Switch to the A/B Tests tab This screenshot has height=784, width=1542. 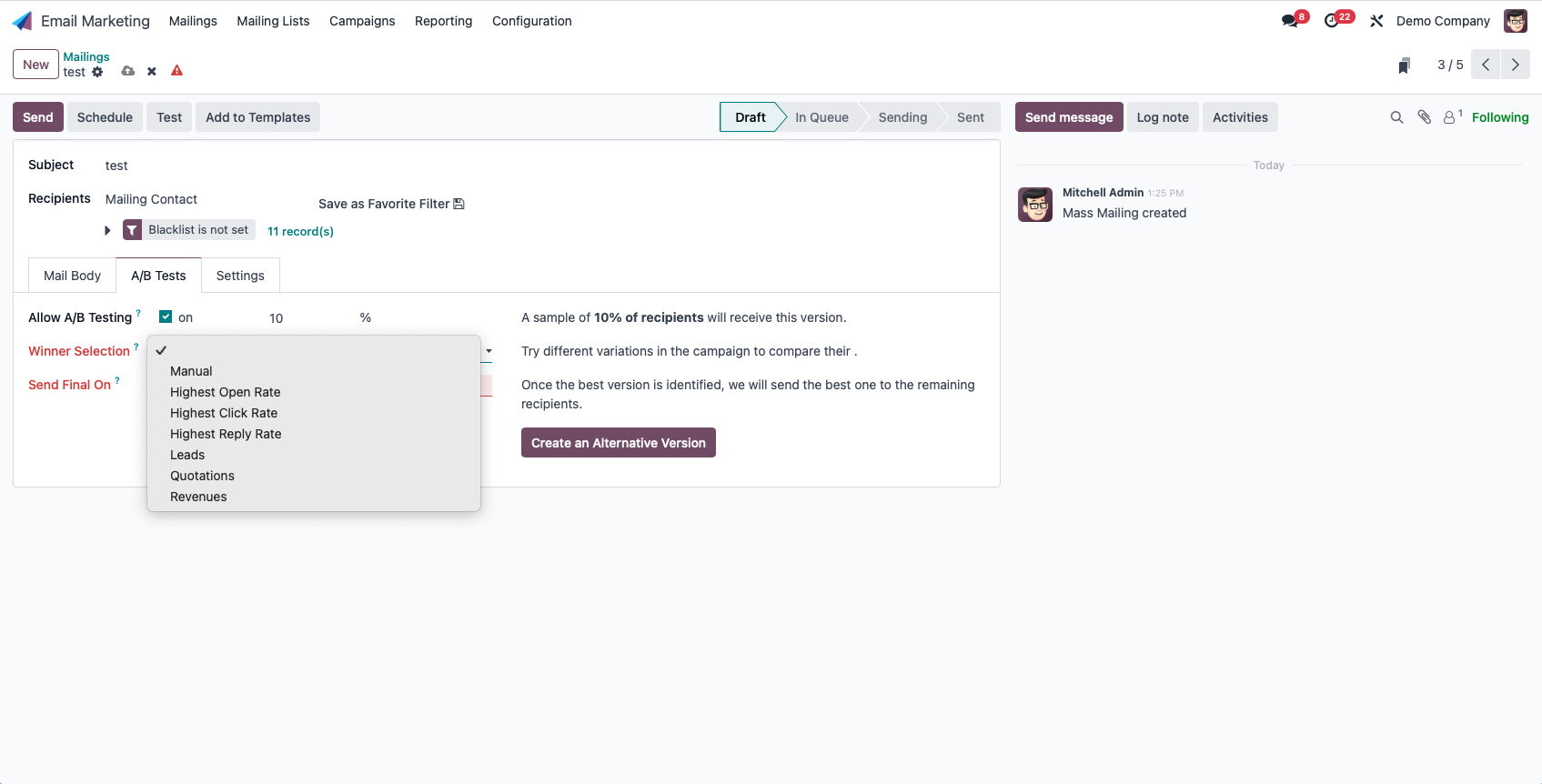[158, 276]
